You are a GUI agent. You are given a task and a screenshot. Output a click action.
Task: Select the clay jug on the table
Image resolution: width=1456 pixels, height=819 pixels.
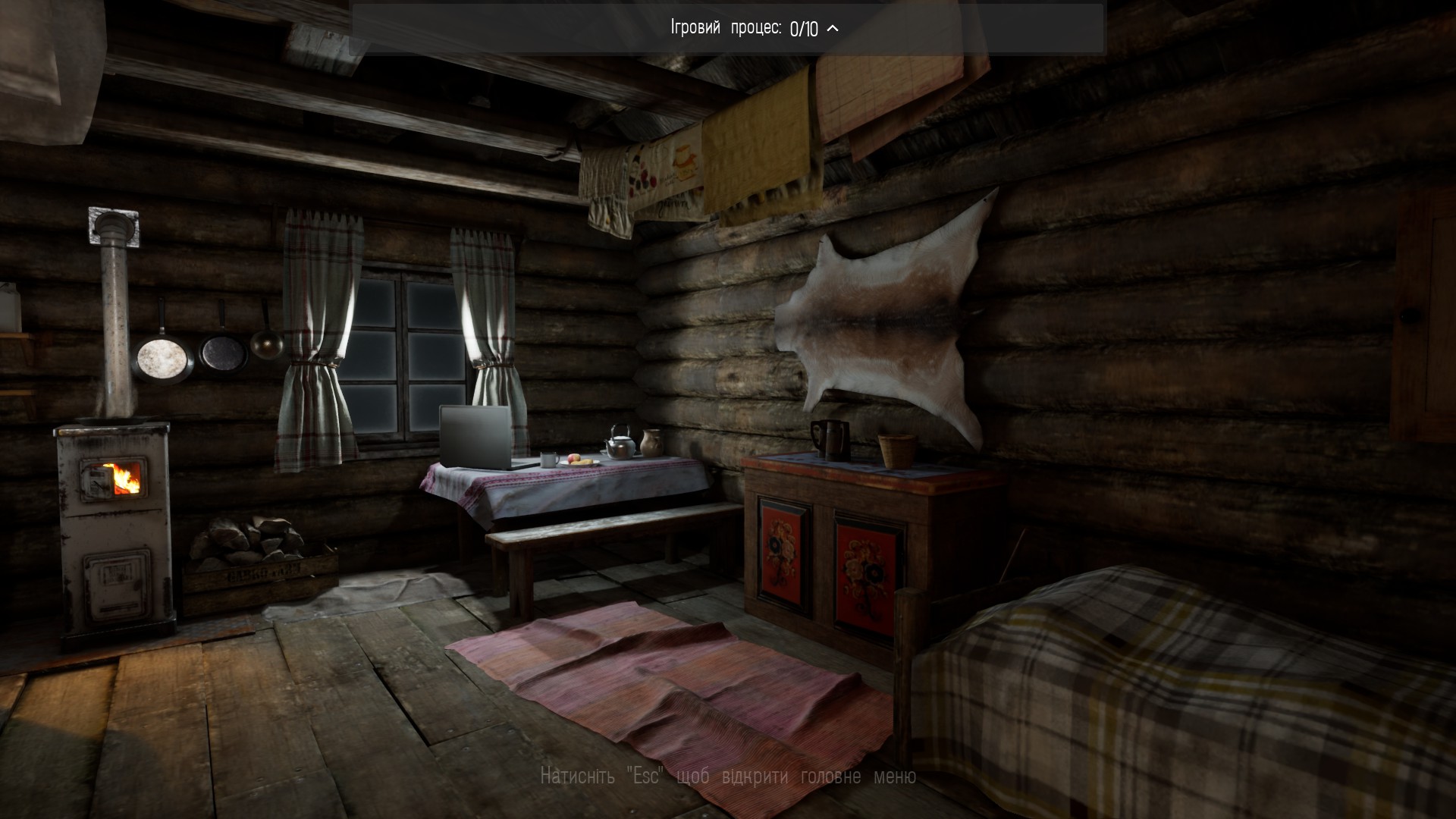pyautogui.click(x=651, y=443)
